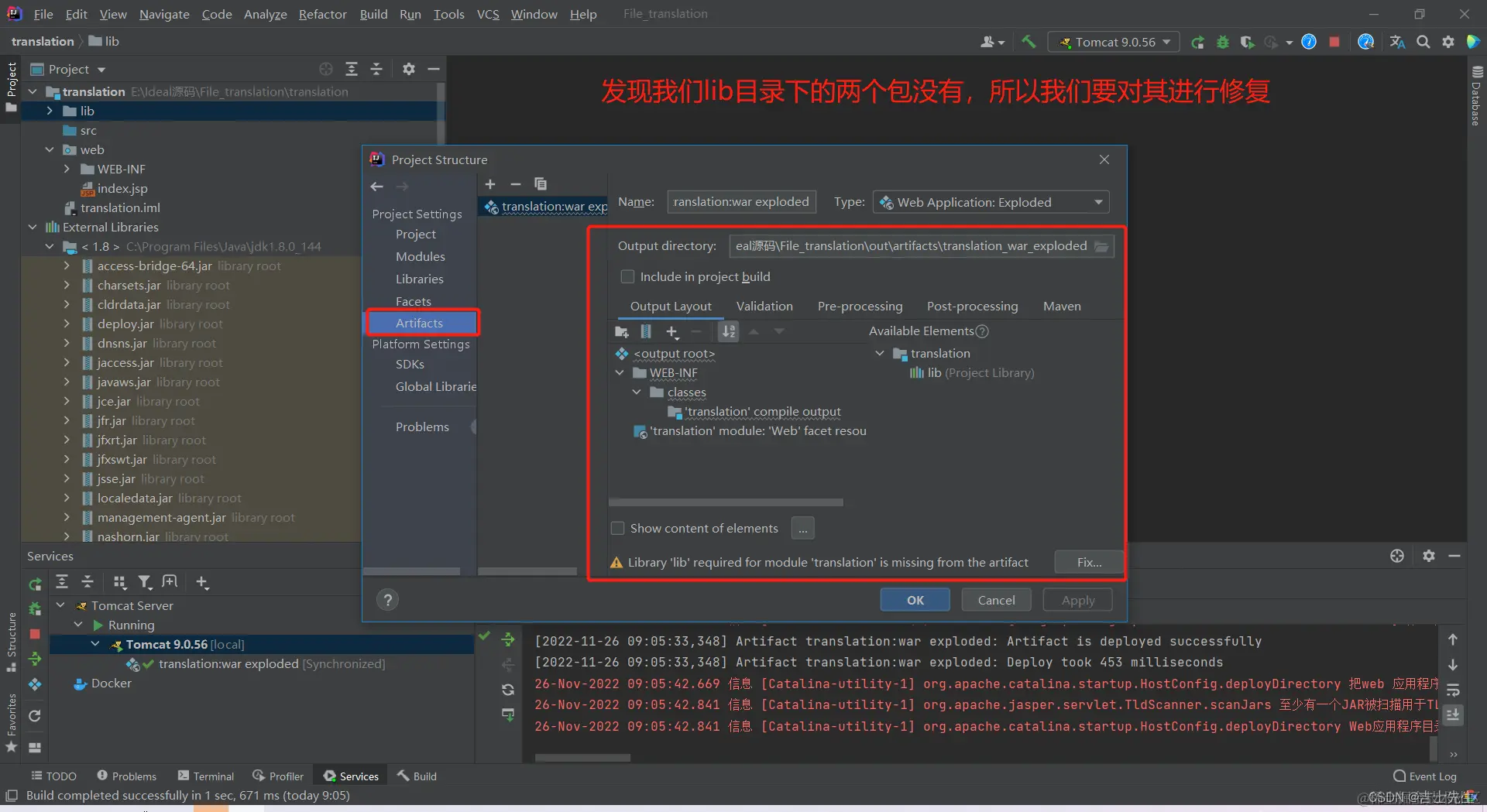Create directory icon in Output Layout toolbar
Viewport: 1487px width, 812px height.
(x=621, y=331)
